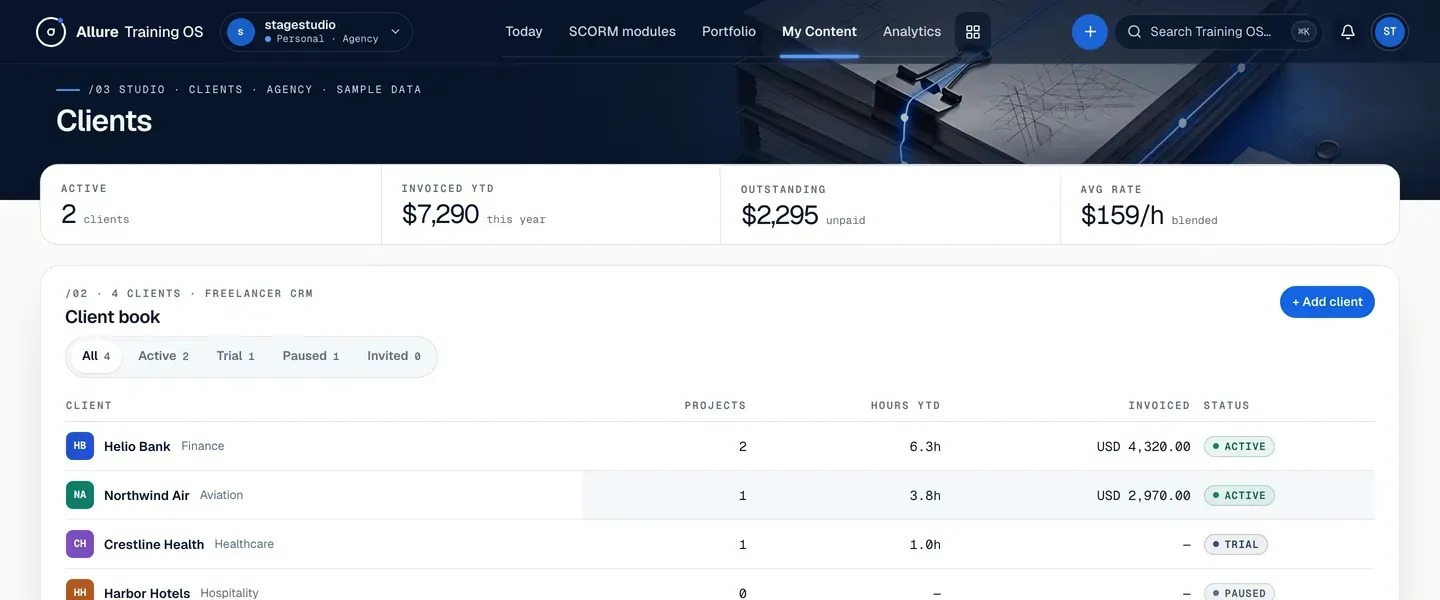Click the $159/h average rate stat
This screenshot has width=1440, height=600.
click(x=1122, y=215)
